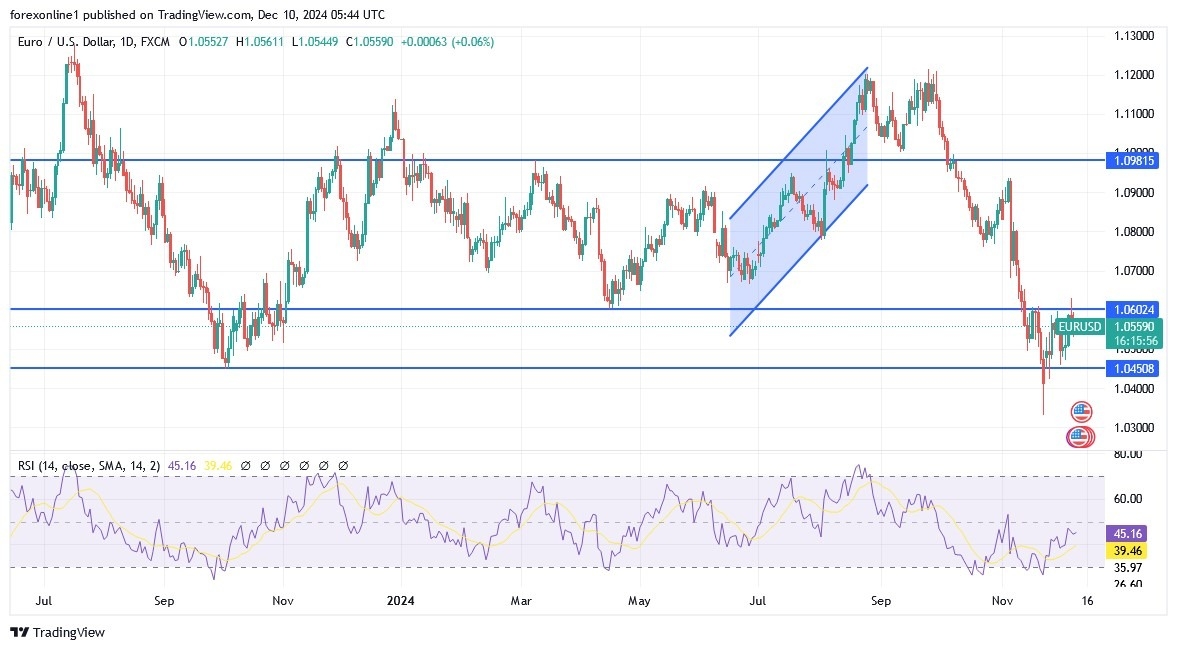Screen dimensions: 1177x650
Task: Expand the RSI (14, close, SMA, 14, 2) legend
Action: click(x=88, y=464)
